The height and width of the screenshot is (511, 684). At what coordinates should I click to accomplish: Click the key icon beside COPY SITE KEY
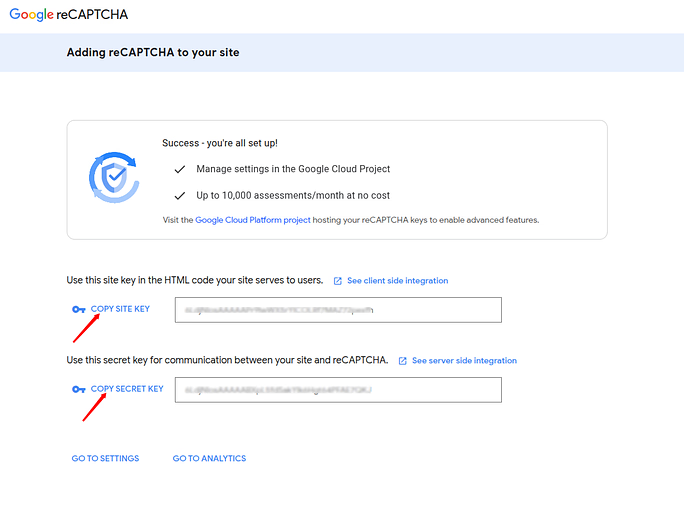pos(79,309)
